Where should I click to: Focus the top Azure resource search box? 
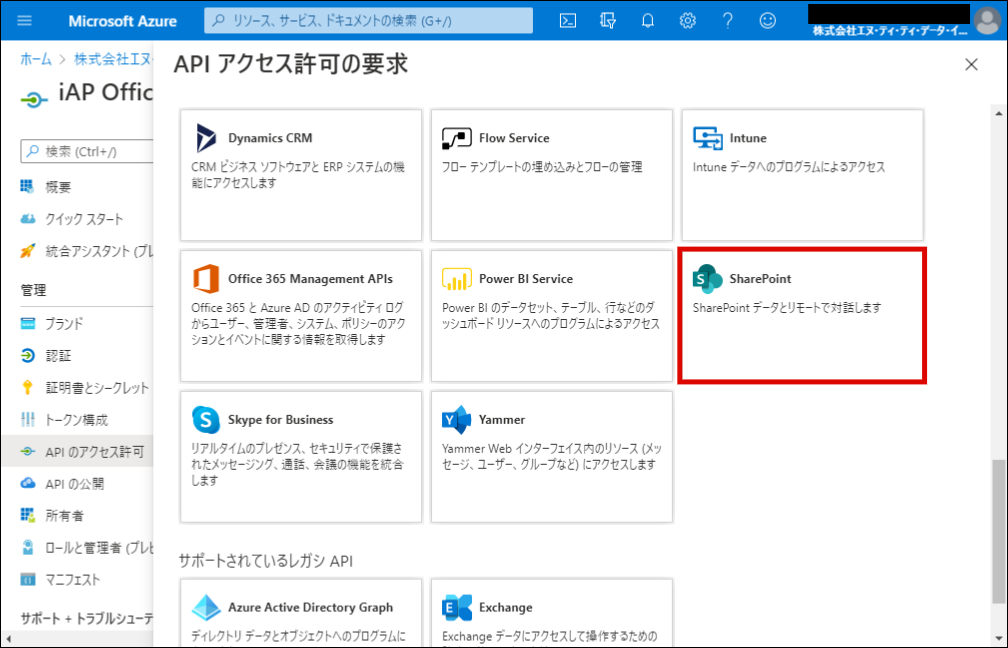pos(368,21)
